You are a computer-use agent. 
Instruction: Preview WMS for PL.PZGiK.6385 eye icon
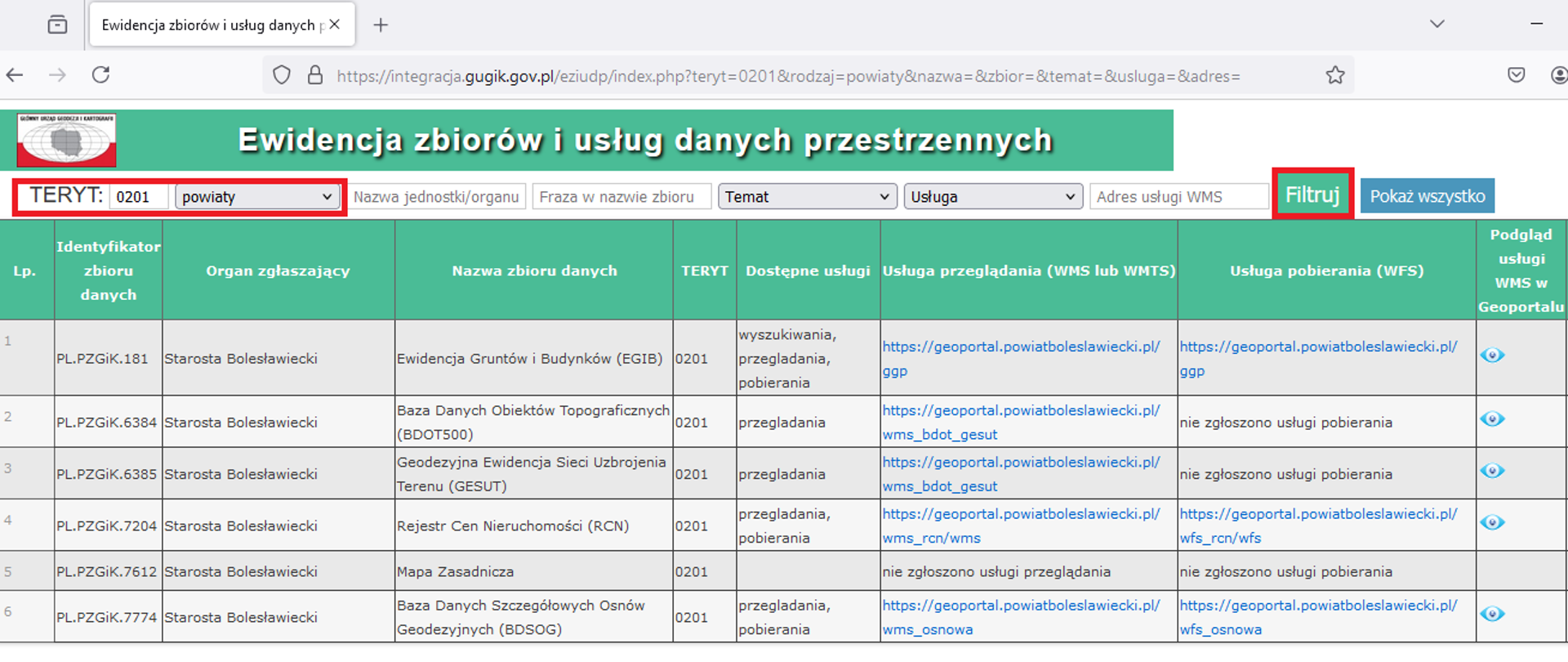click(x=1492, y=471)
